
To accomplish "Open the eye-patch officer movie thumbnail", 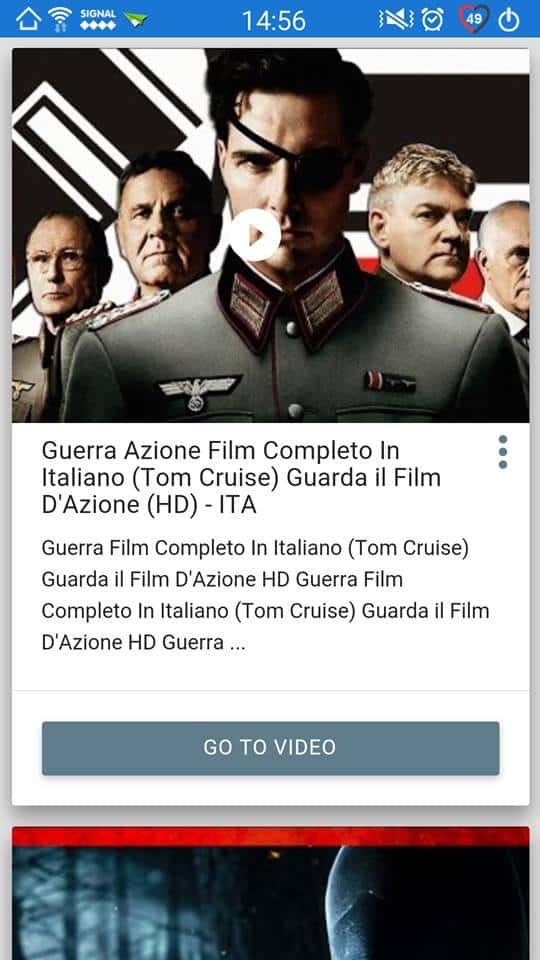I will click(x=271, y=235).
